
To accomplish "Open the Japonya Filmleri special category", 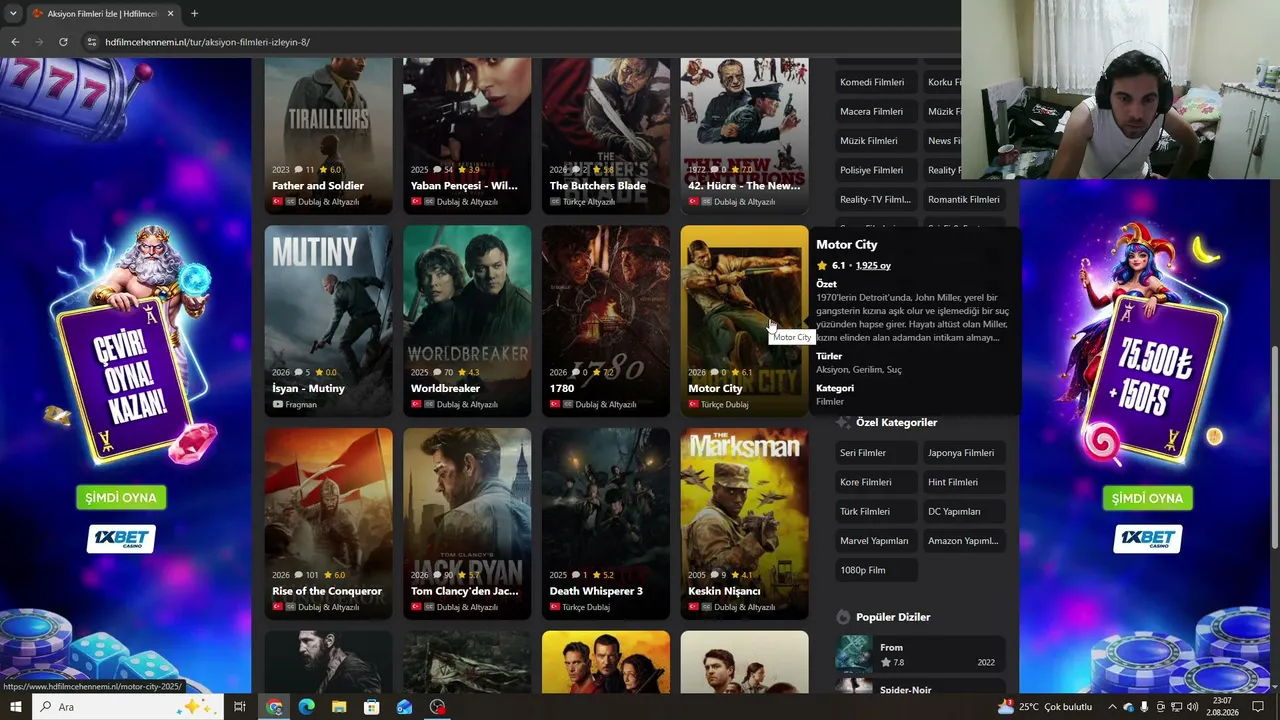I will coord(964,453).
